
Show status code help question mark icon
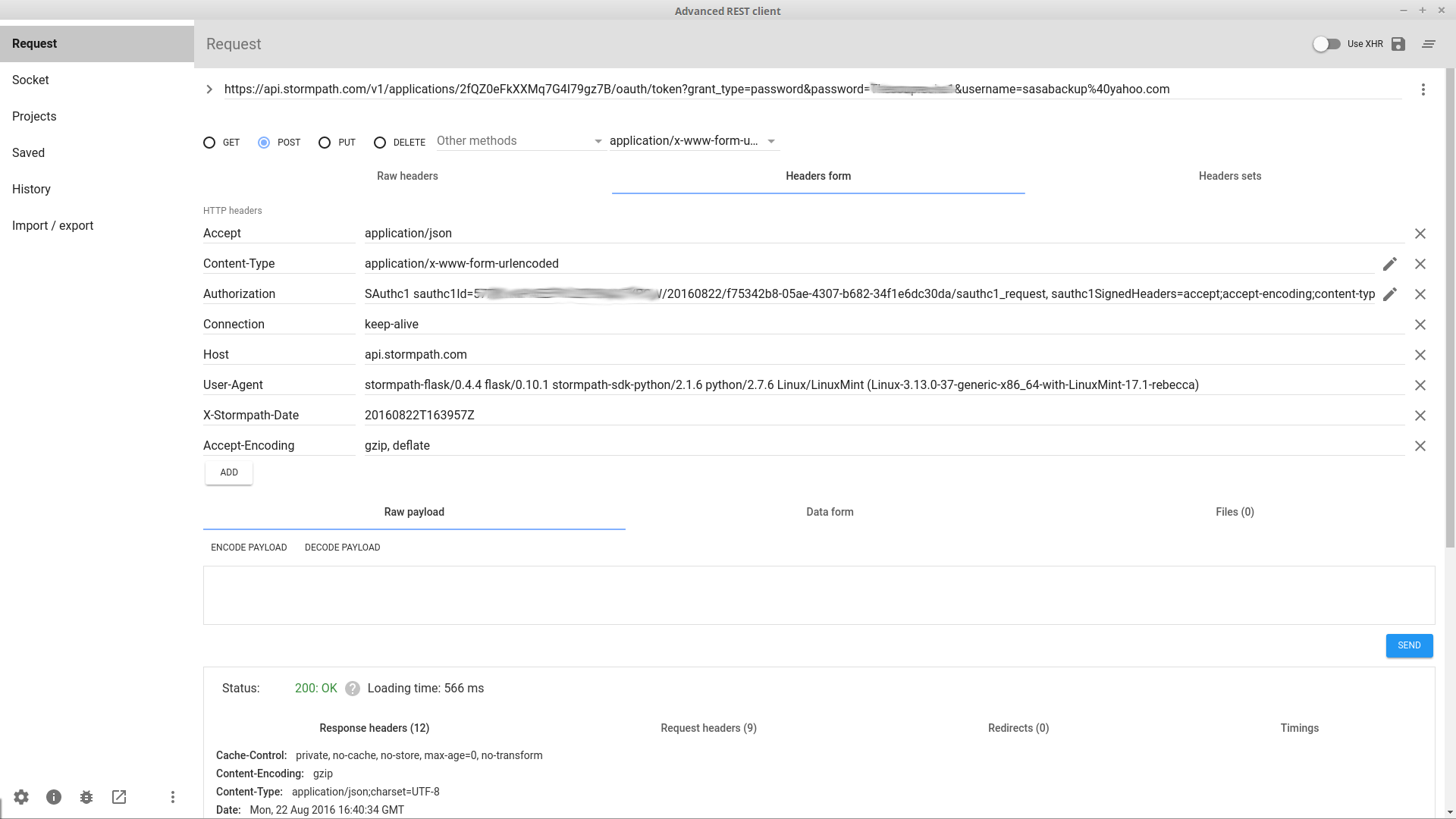352,689
